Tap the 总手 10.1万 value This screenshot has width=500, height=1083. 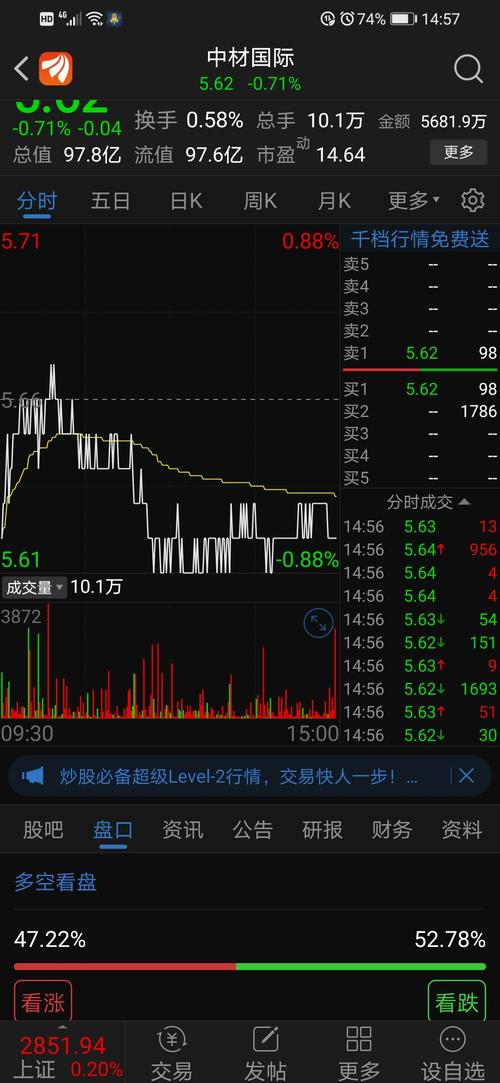335,120
